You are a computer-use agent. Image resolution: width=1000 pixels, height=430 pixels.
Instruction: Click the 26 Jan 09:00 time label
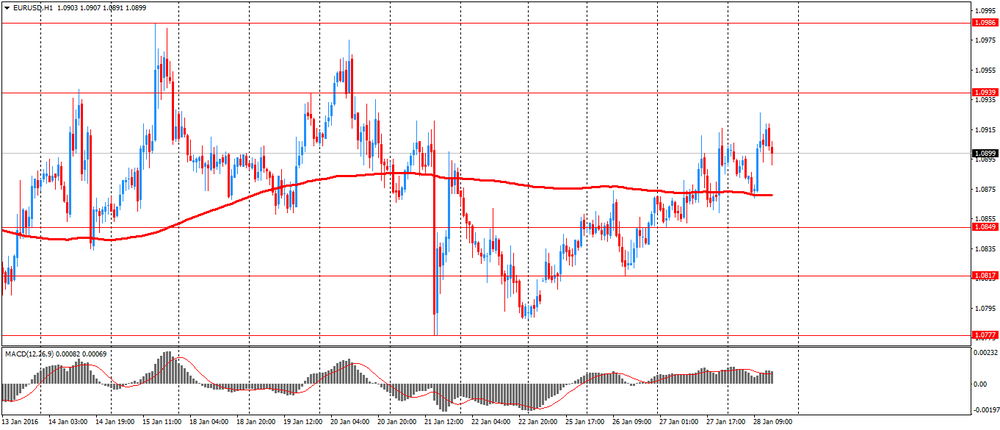click(631, 422)
